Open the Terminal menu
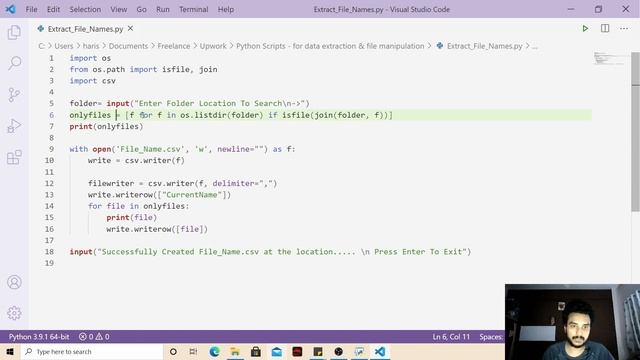The image size is (640, 360). [193, 9]
